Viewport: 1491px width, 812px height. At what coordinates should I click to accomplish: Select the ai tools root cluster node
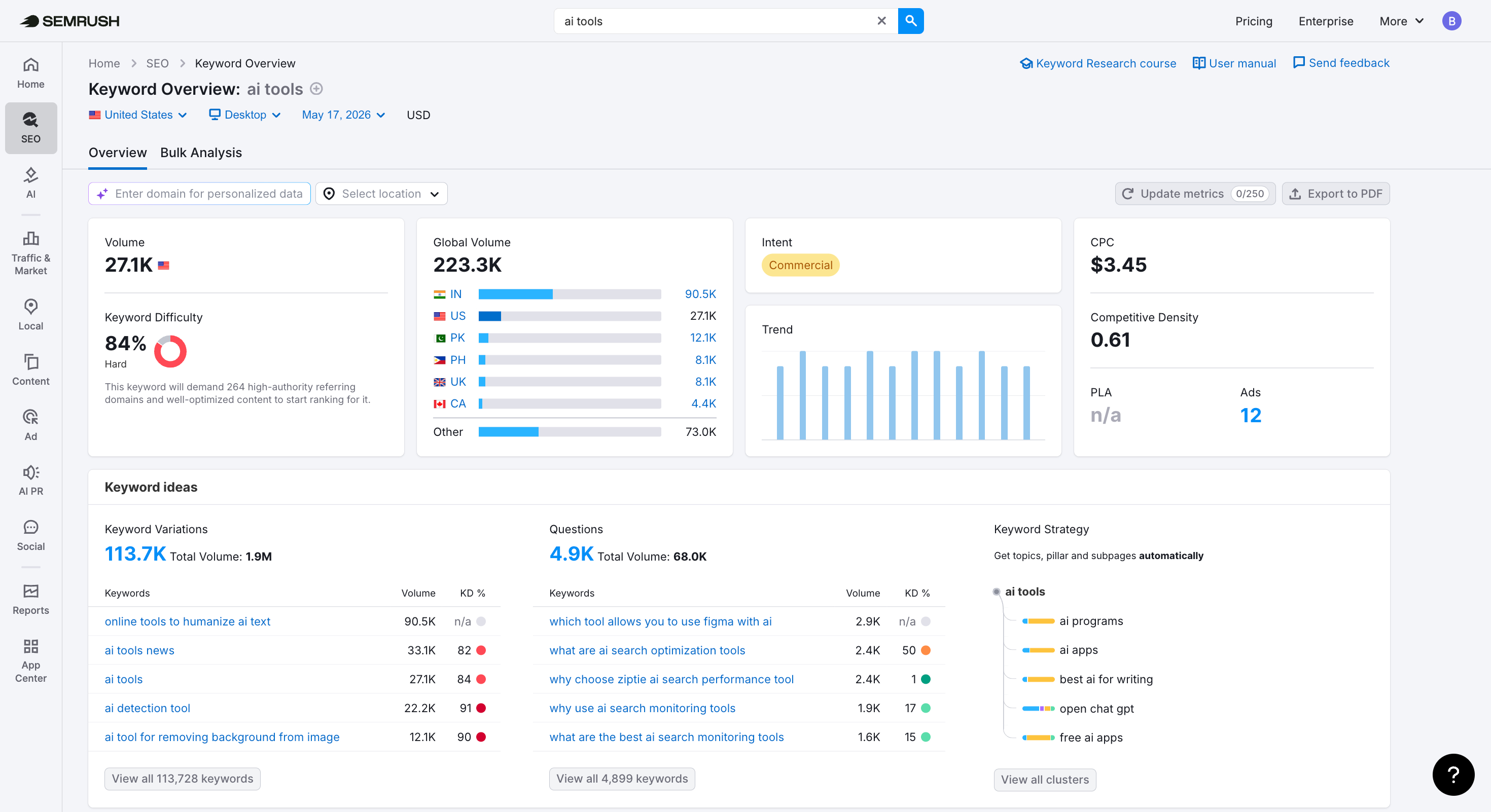pos(1025,592)
